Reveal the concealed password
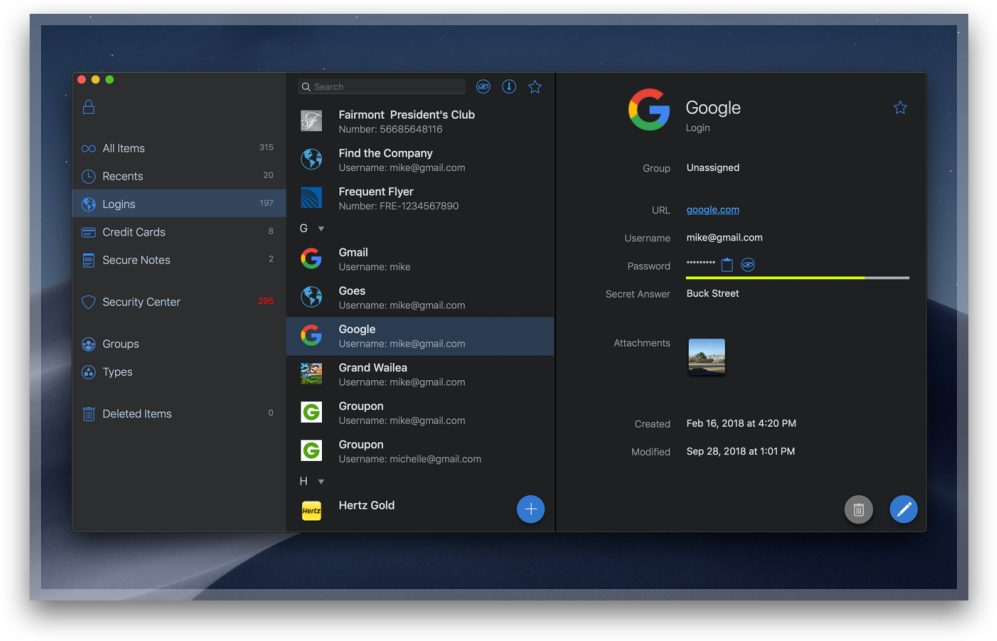This screenshot has width=997, height=641. click(748, 264)
